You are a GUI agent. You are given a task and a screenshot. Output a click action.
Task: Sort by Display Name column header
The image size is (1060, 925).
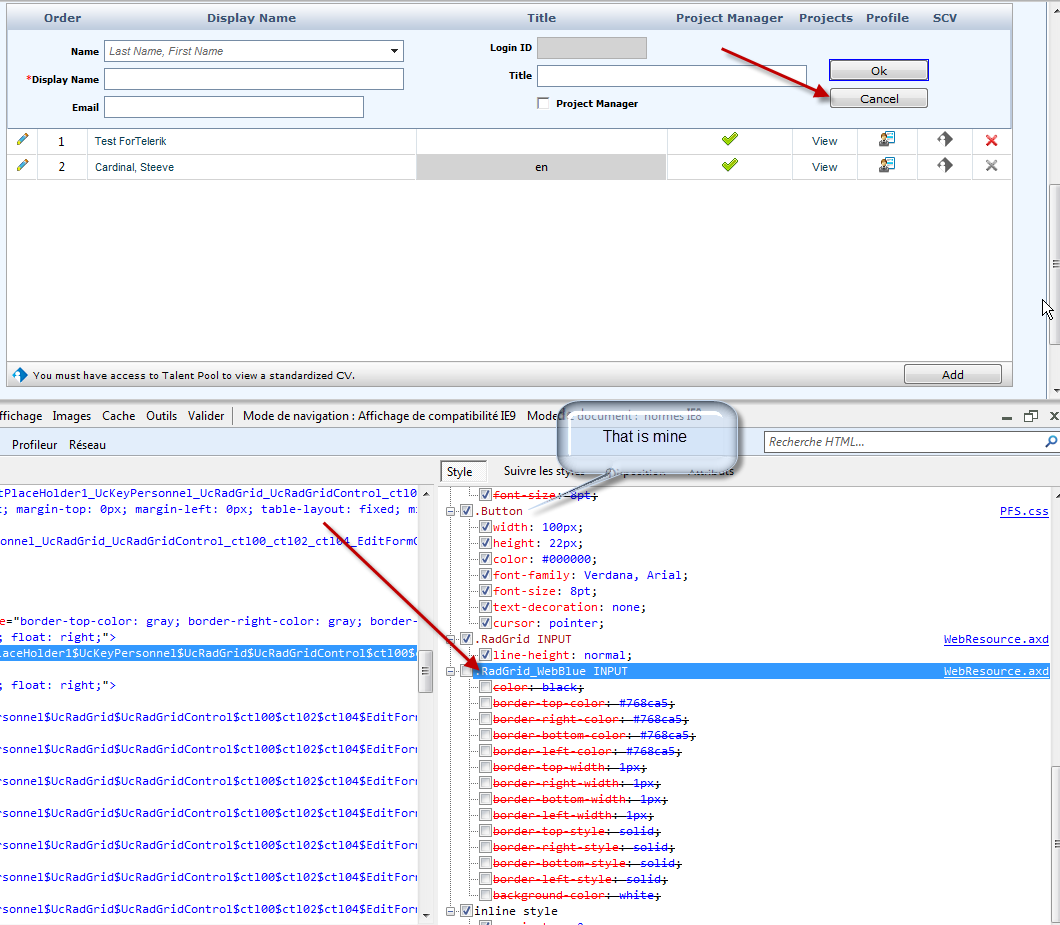click(251, 18)
